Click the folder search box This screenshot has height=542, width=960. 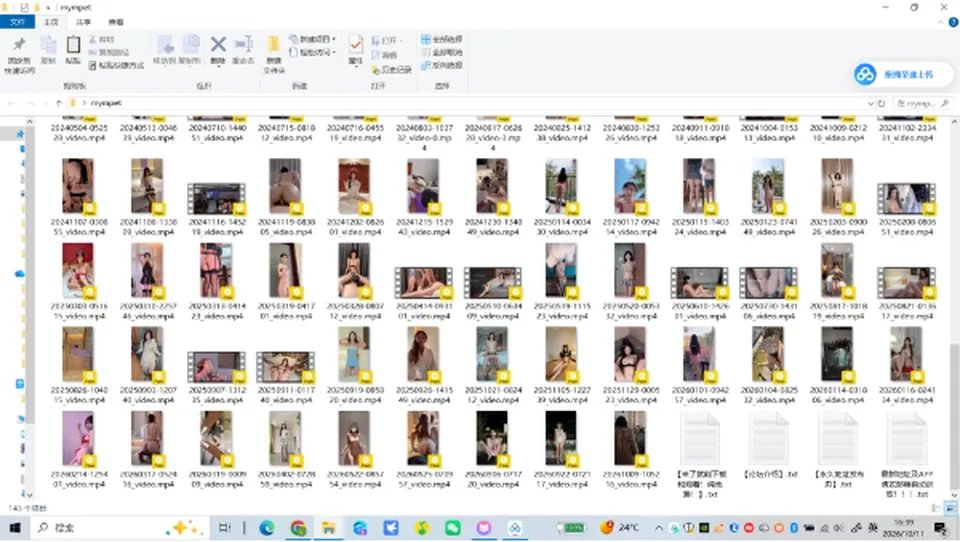pyautogui.click(x=923, y=104)
